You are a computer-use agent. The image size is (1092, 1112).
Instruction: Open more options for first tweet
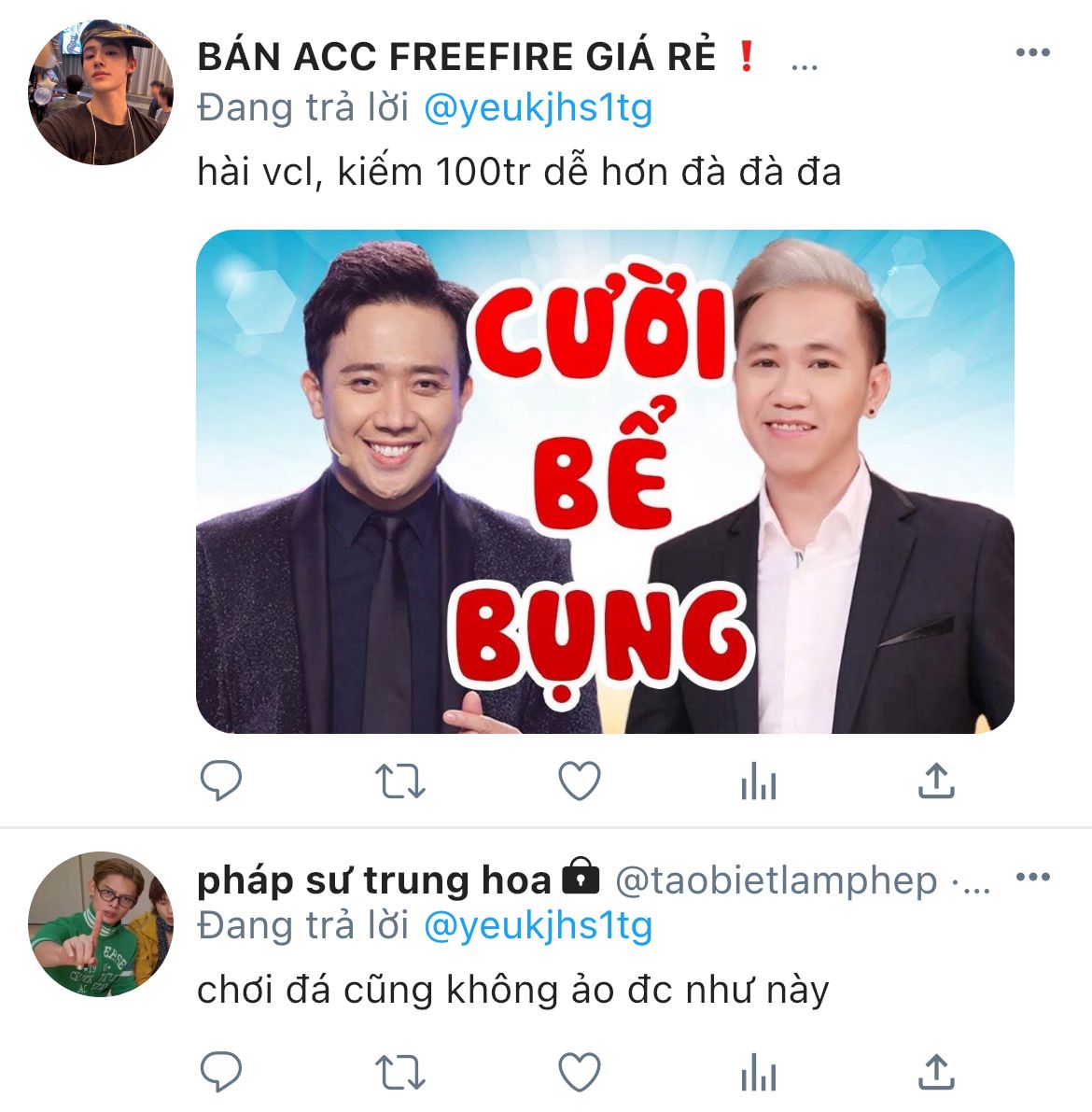point(1033,51)
